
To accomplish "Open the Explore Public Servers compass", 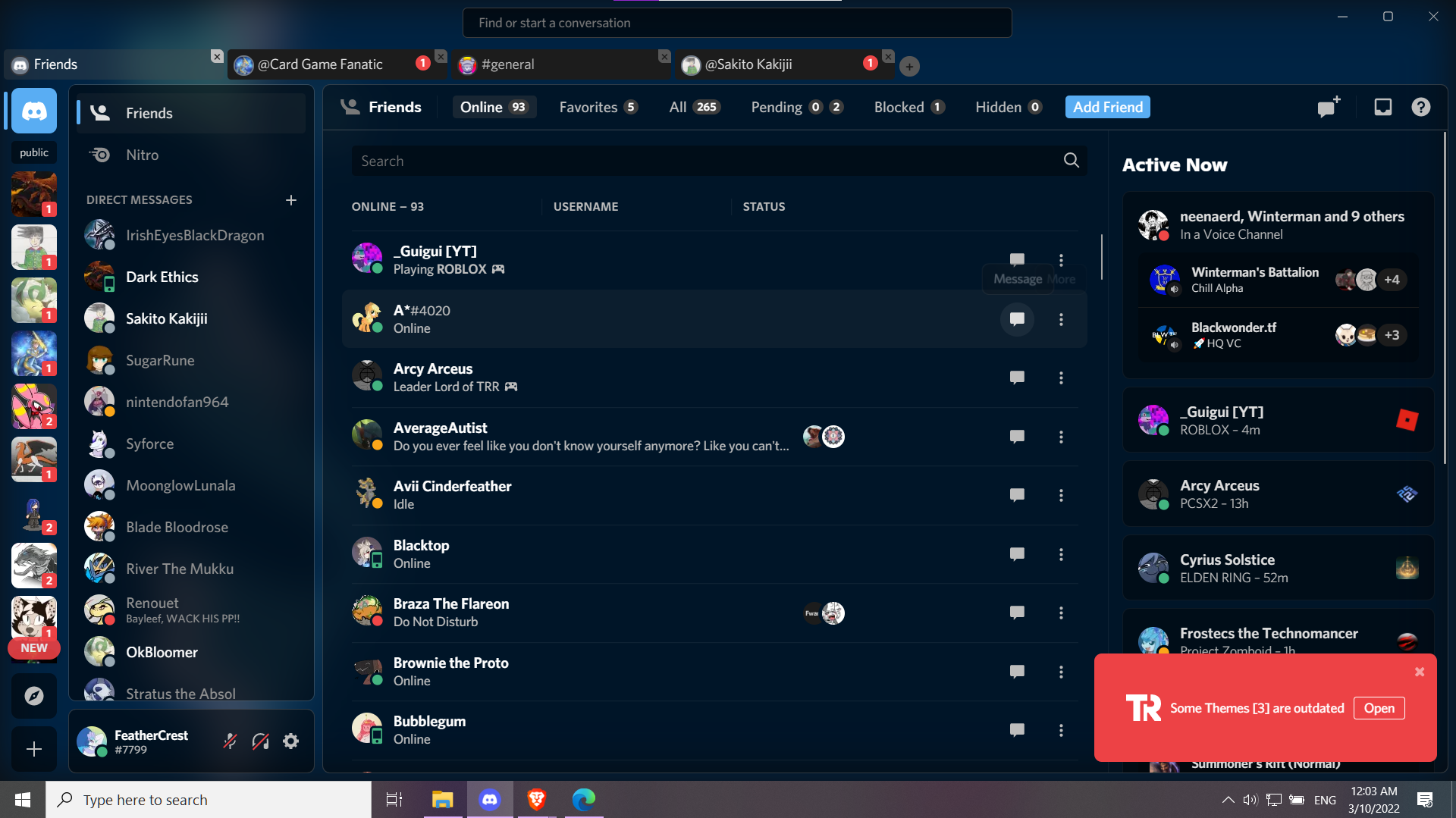I will (x=33, y=695).
